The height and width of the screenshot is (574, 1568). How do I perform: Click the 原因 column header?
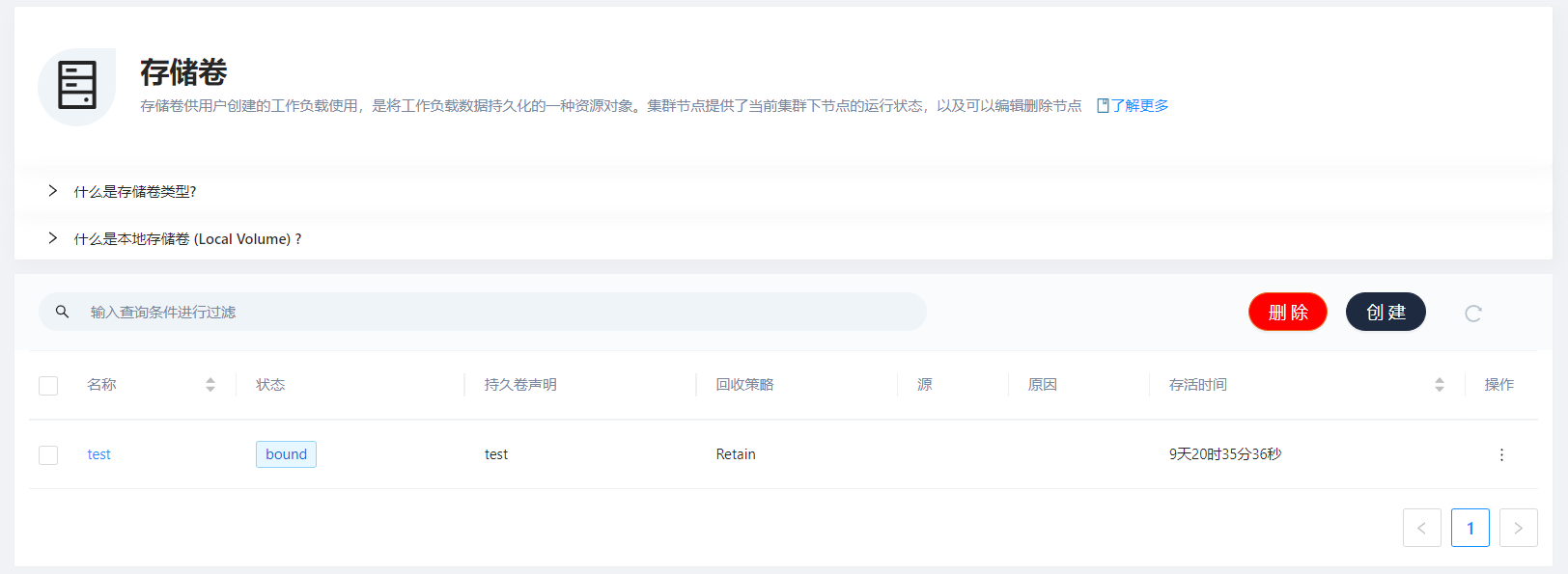coord(1042,385)
